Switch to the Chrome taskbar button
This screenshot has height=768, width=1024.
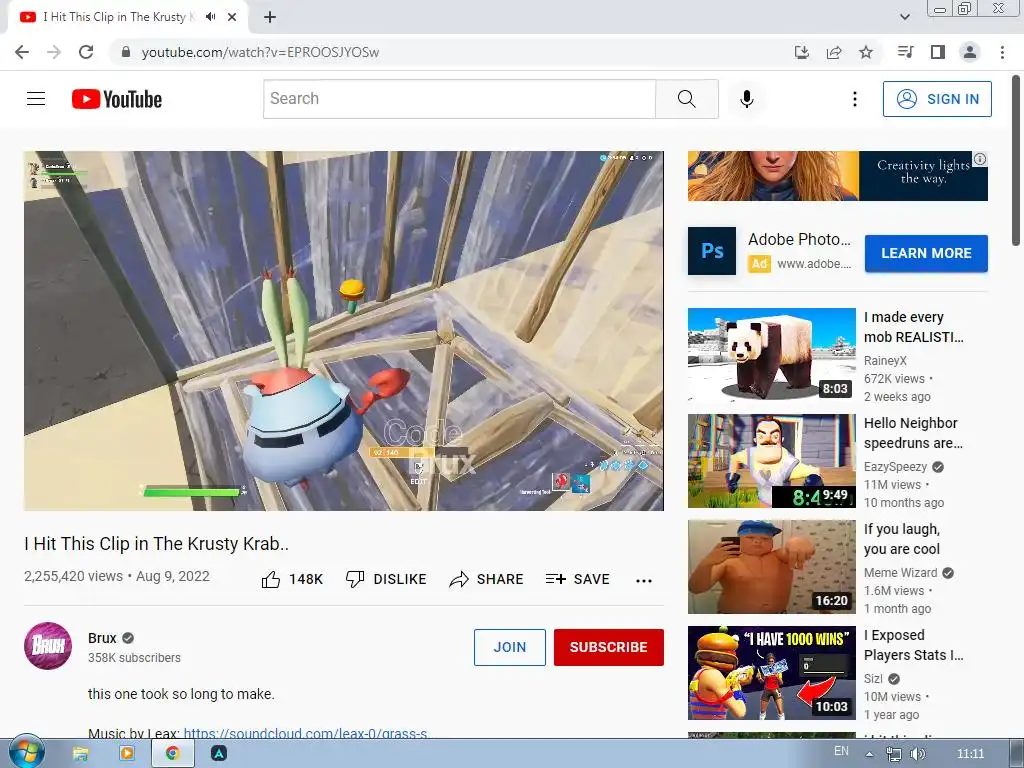(173, 754)
